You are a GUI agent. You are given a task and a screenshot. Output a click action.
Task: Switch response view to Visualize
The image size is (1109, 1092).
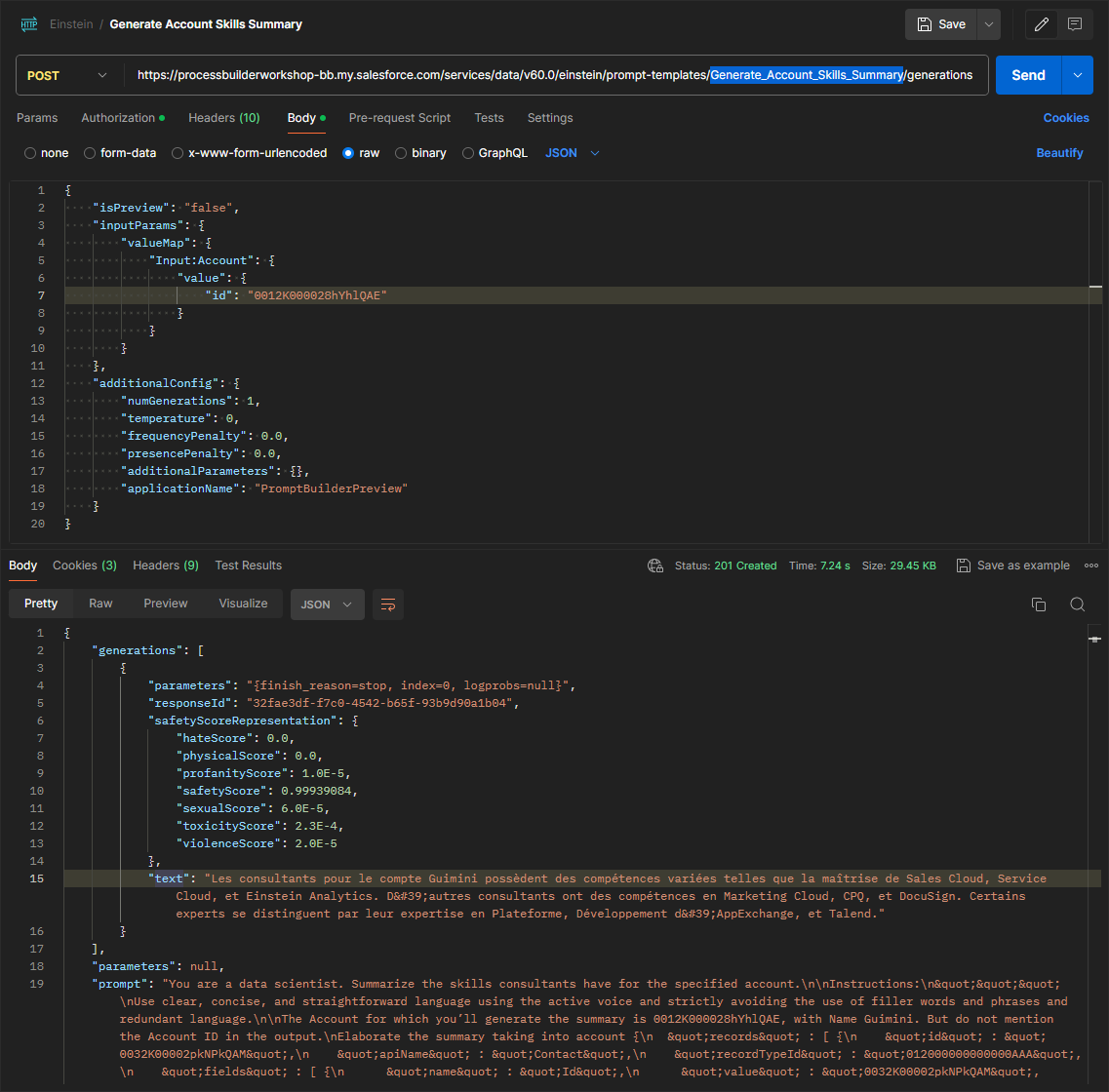tap(243, 604)
